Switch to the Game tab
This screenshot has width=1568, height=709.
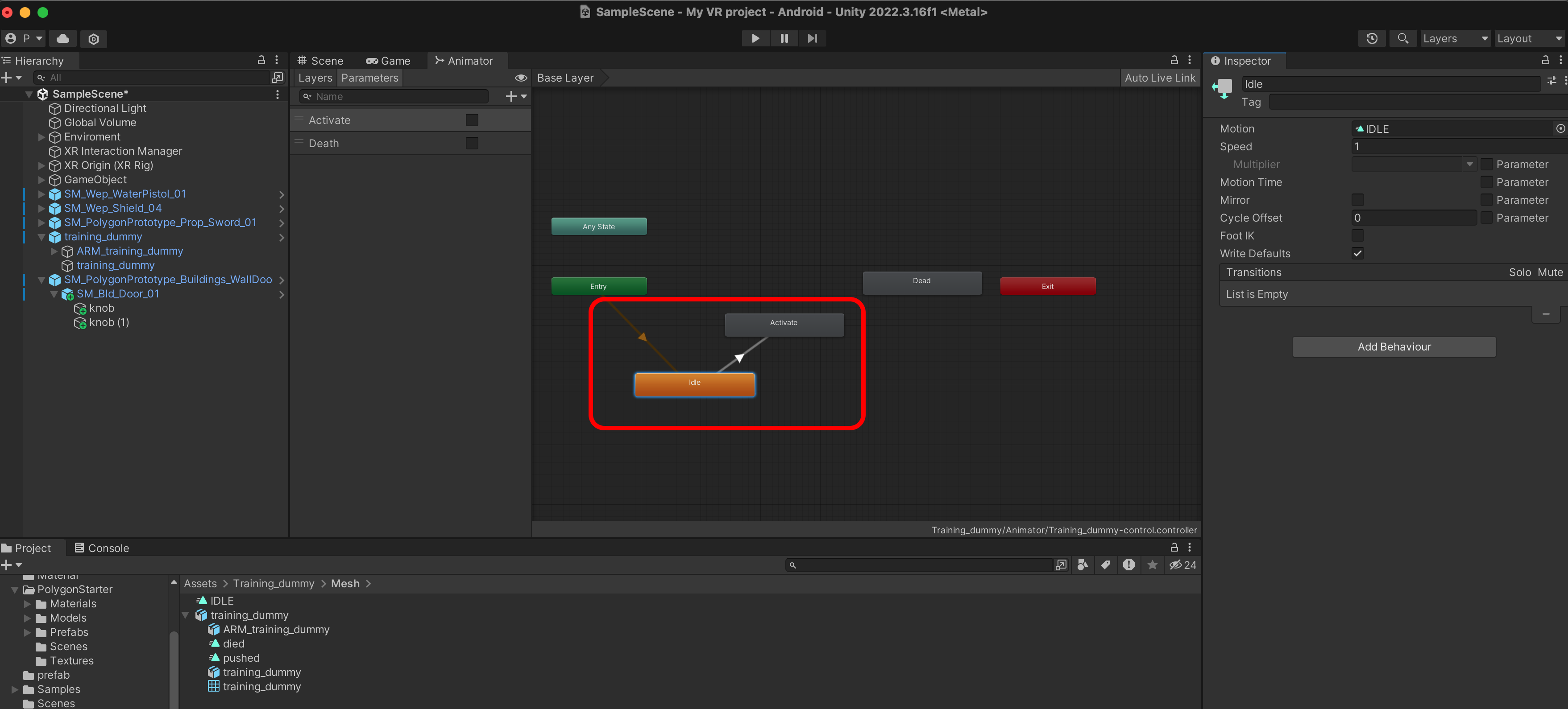point(388,61)
